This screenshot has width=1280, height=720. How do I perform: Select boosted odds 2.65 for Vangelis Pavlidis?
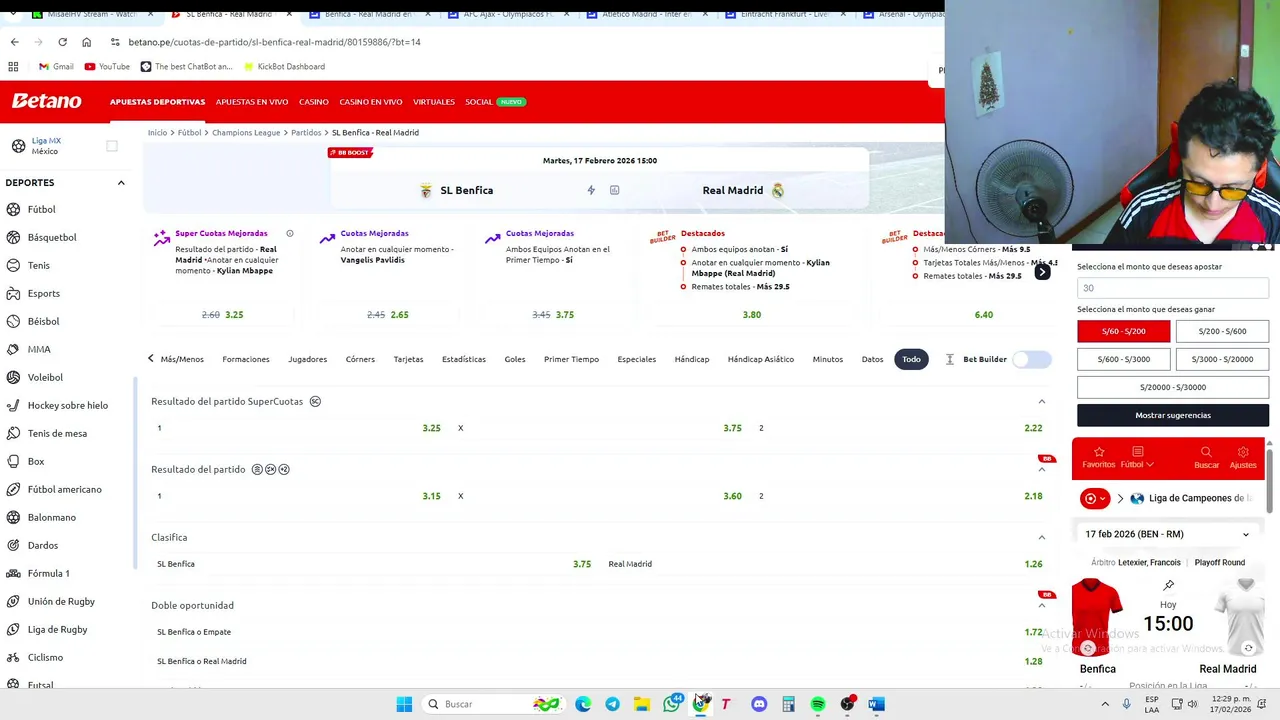(x=399, y=314)
